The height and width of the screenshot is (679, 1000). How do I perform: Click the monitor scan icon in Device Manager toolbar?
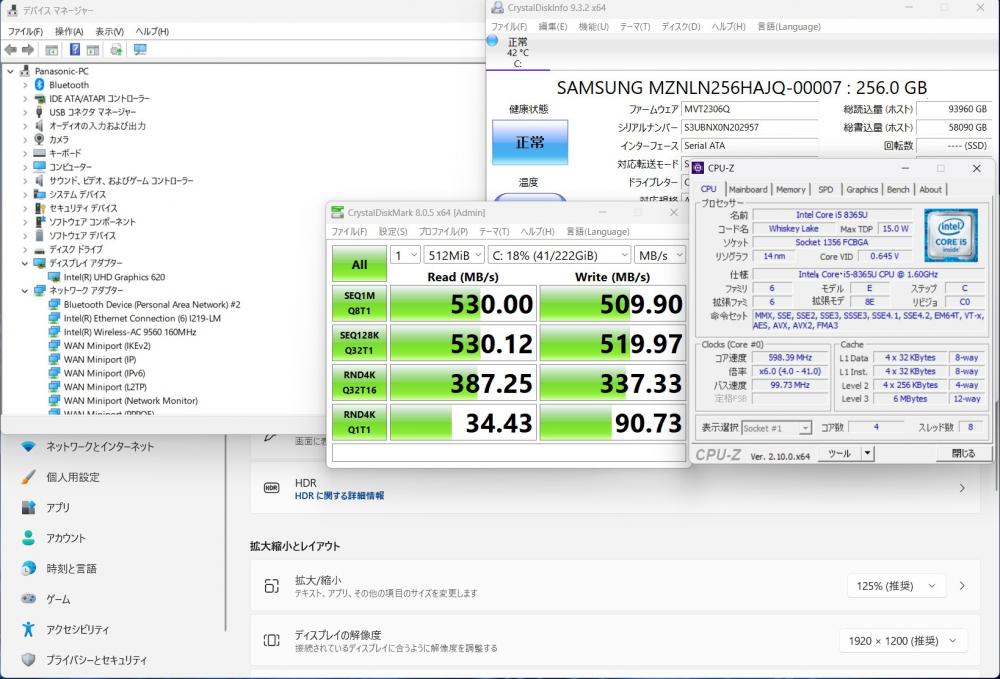point(140,50)
